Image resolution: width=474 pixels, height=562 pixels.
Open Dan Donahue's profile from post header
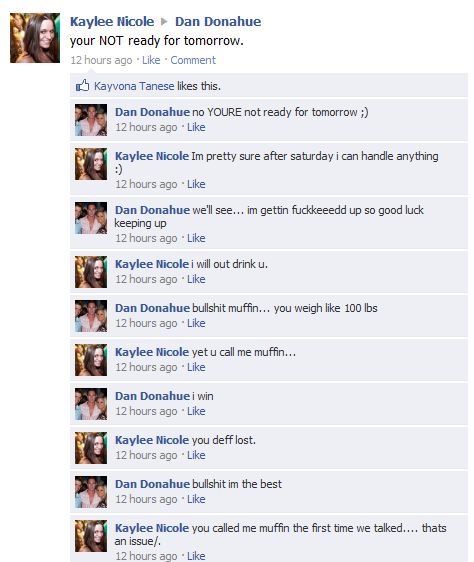(218, 22)
